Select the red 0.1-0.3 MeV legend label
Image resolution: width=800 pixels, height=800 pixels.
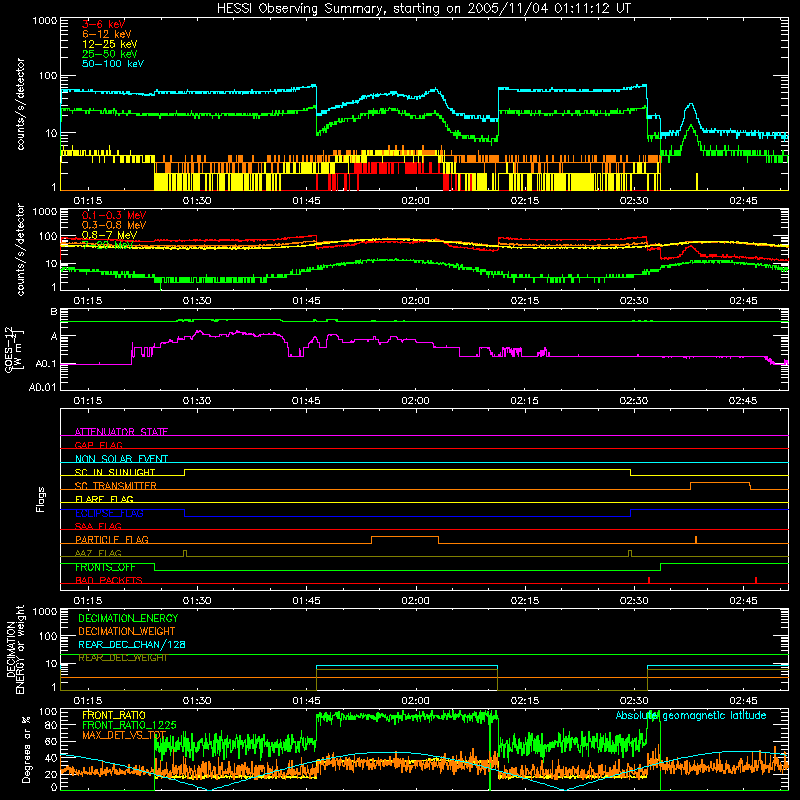[x=114, y=215]
